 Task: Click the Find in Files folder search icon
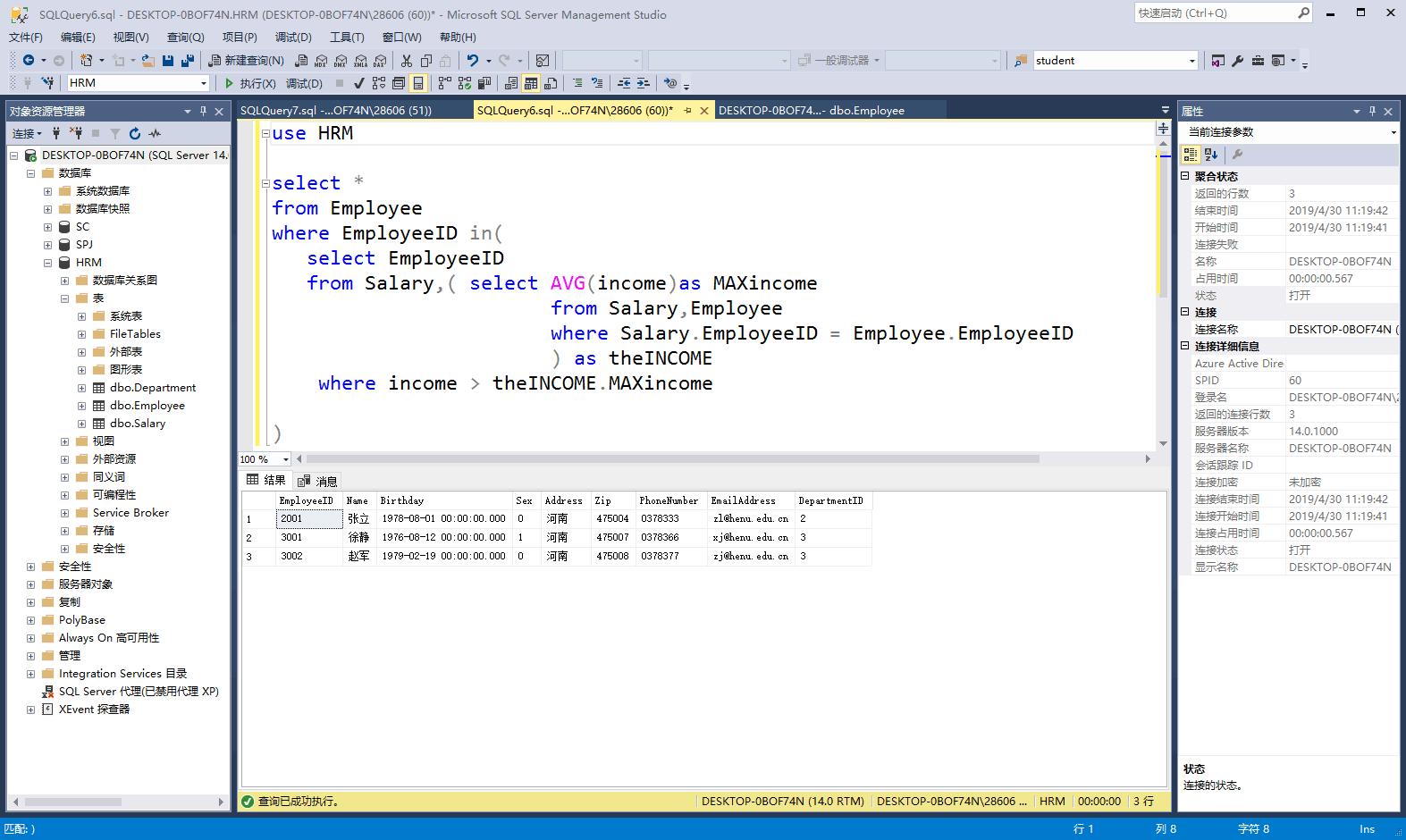tap(1021, 60)
